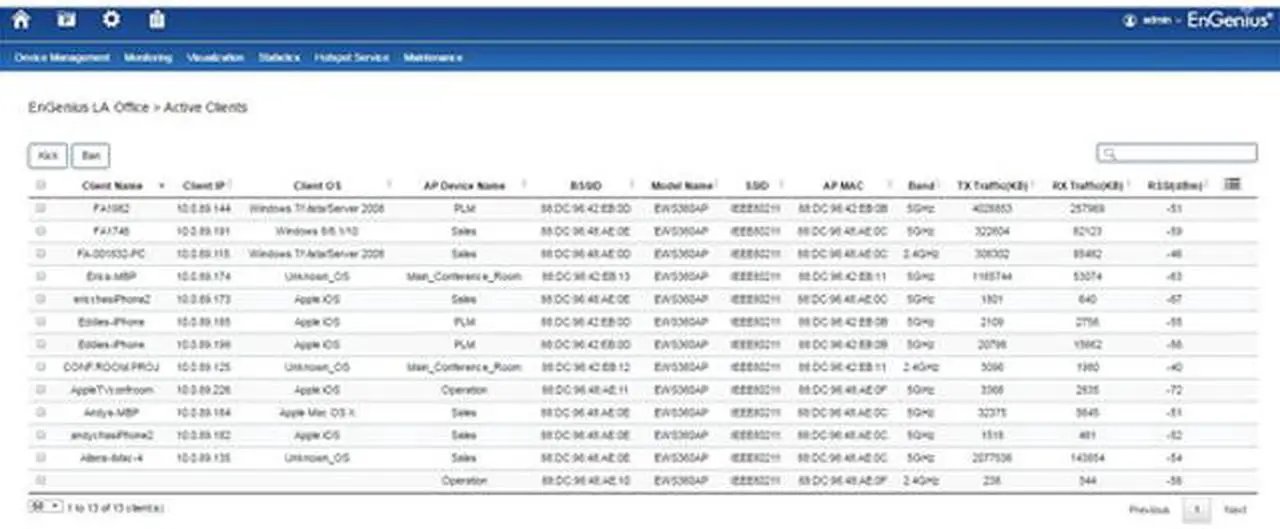1280x529 pixels.
Task: Click TX traffic value 4026653
Action: coord(990,209)
